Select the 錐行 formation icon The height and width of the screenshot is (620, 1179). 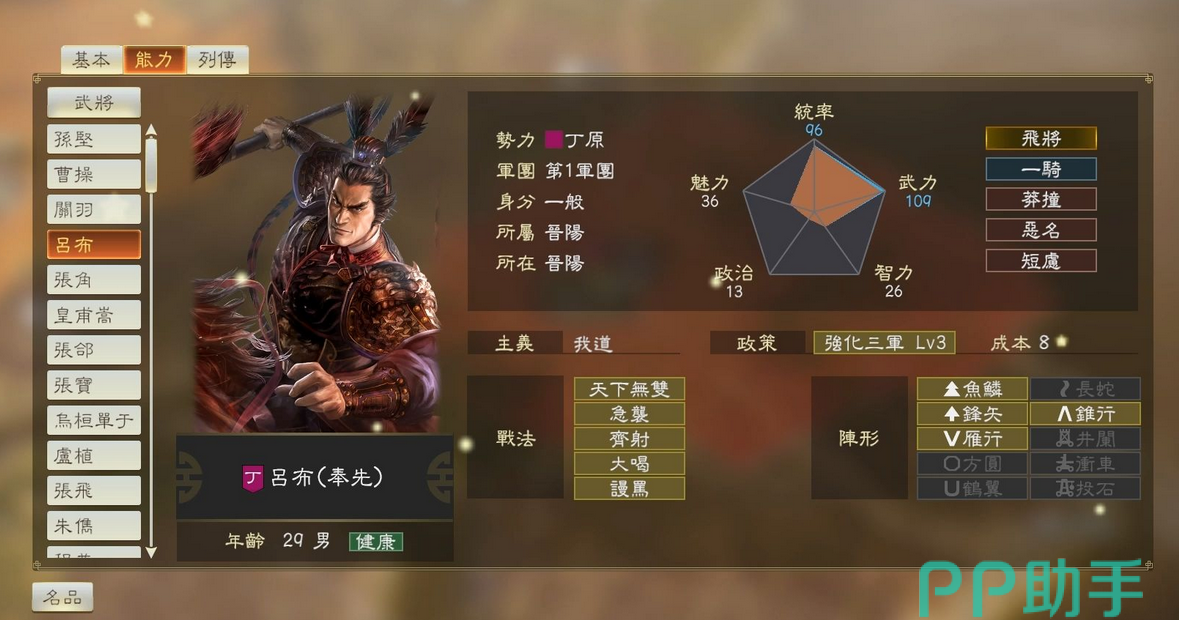click(1086, 413)
